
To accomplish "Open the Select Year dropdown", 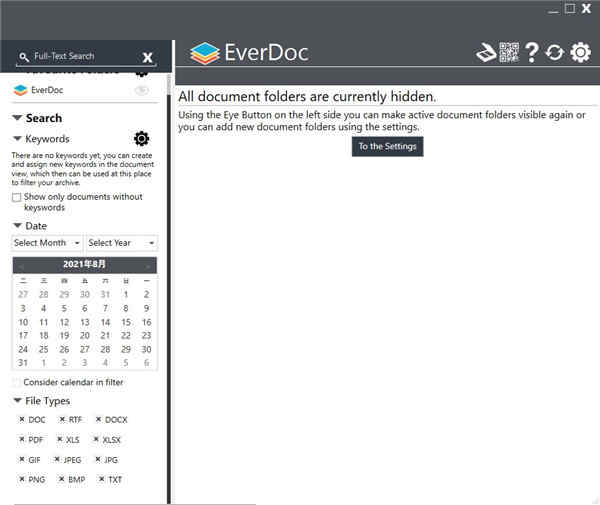I will [121, 243].
